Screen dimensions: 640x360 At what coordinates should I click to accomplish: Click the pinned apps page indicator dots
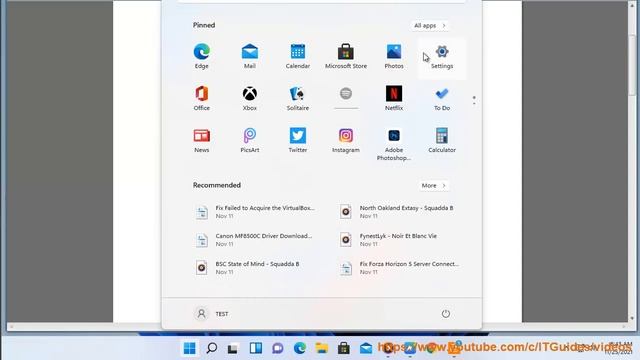click(474, 100)
